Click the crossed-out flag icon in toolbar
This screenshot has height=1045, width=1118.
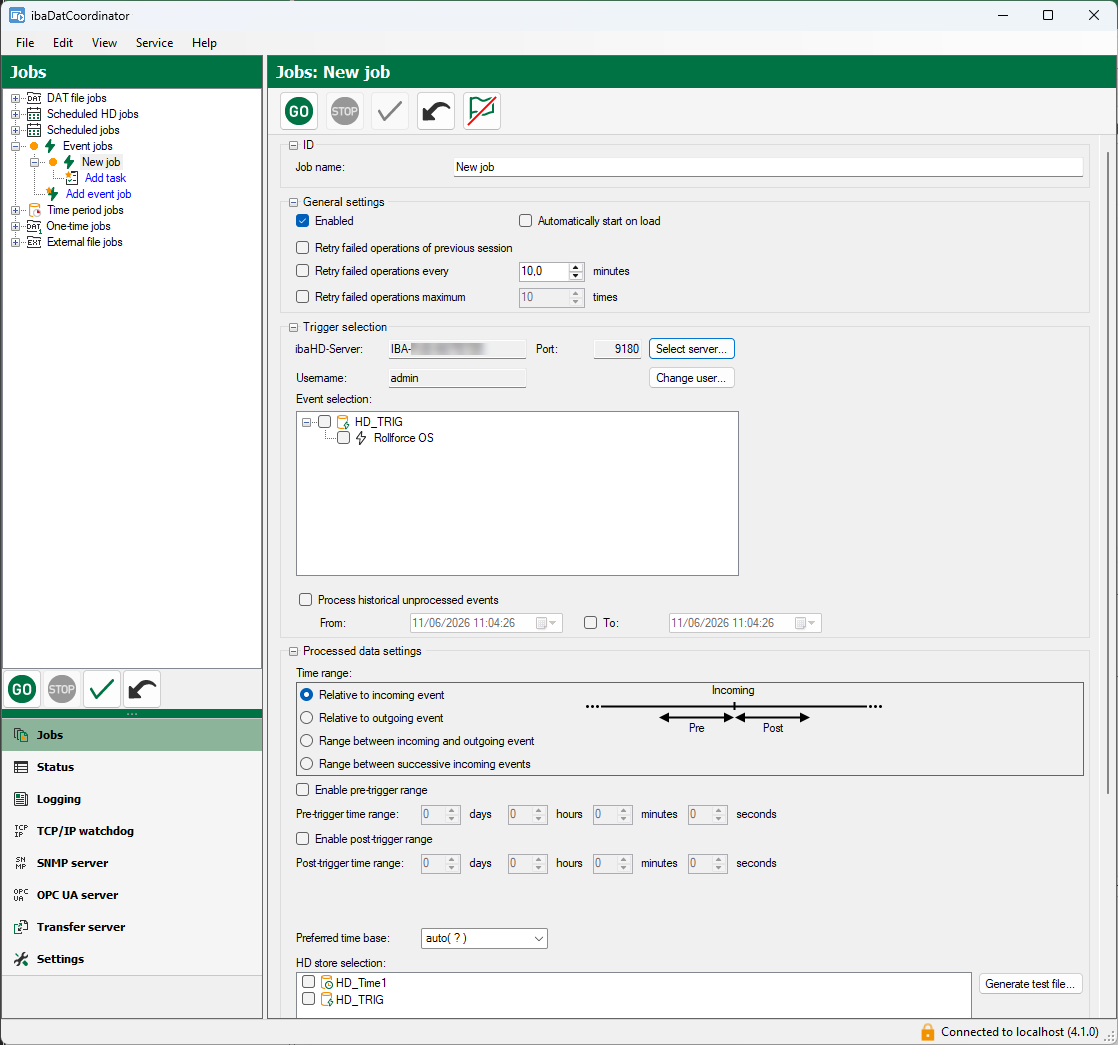point(482,111)
